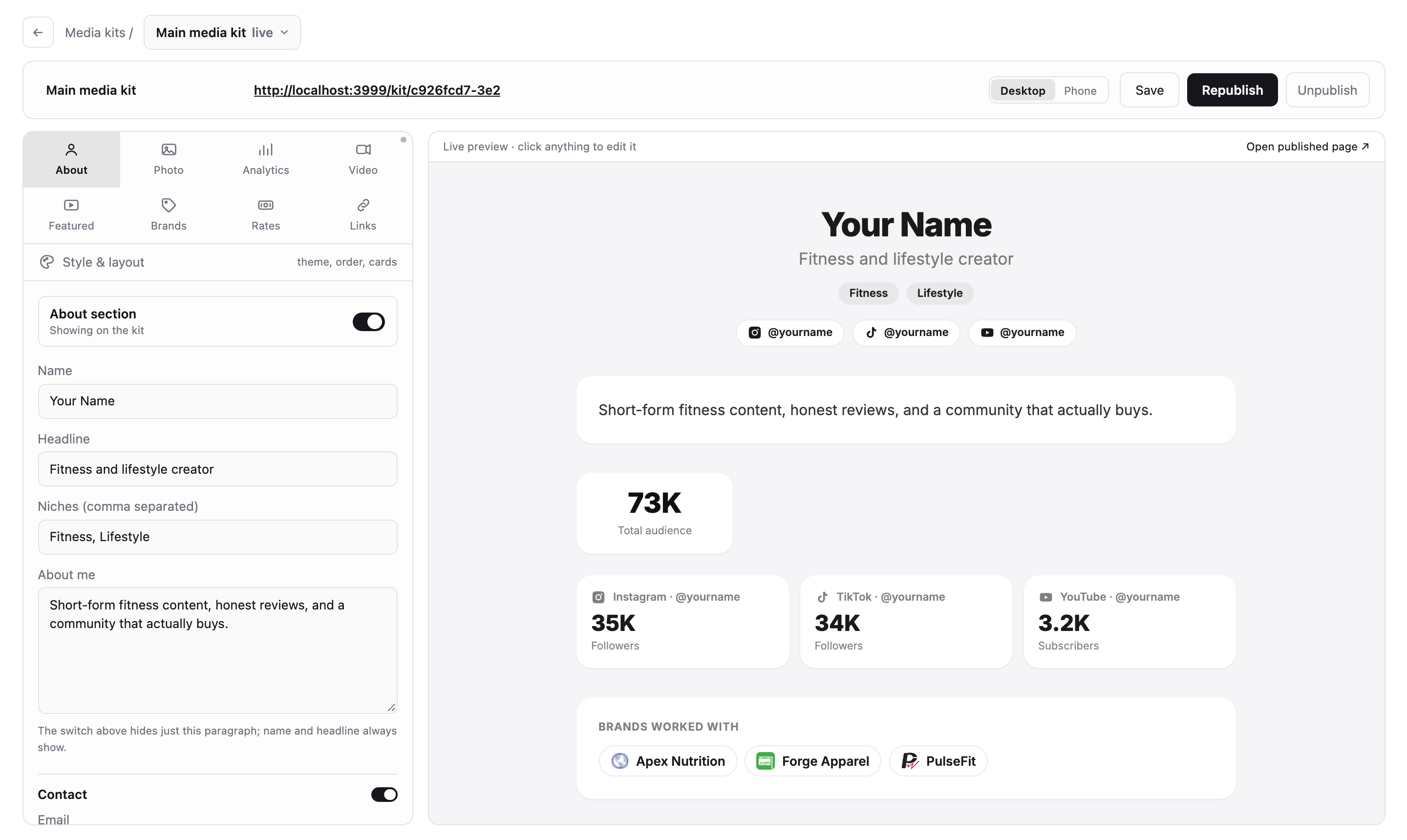Click the Niches input field
Image resolution: width=1407 pixels, height=840 pixels.
[x=218, y=537]
